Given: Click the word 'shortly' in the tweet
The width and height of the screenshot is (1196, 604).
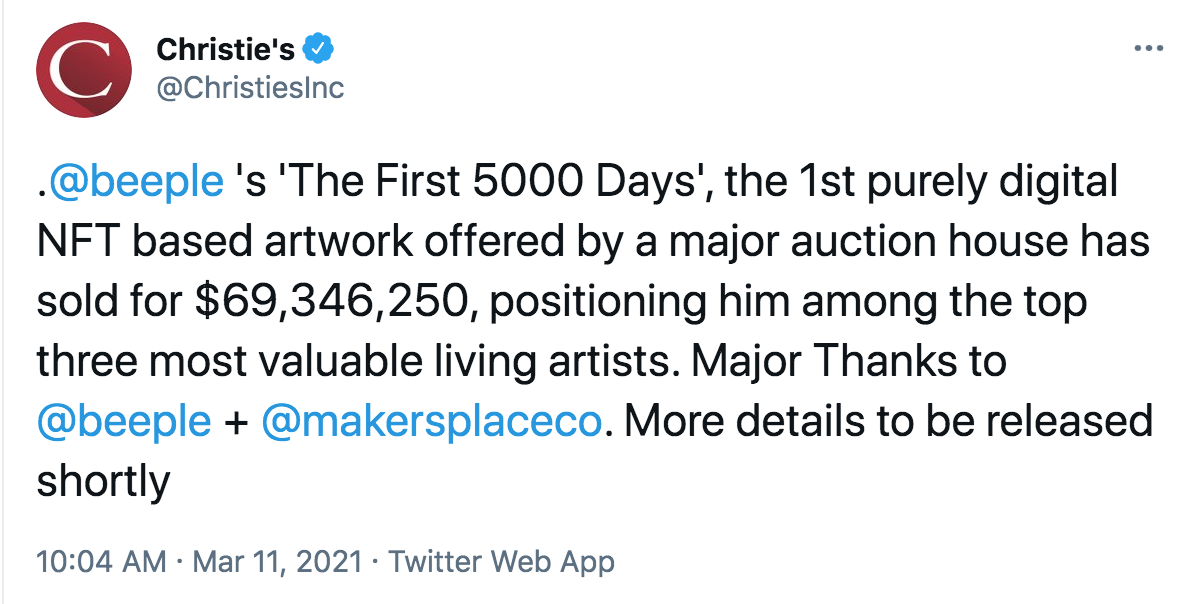Looking at the screenshot, I should (103, 481).
